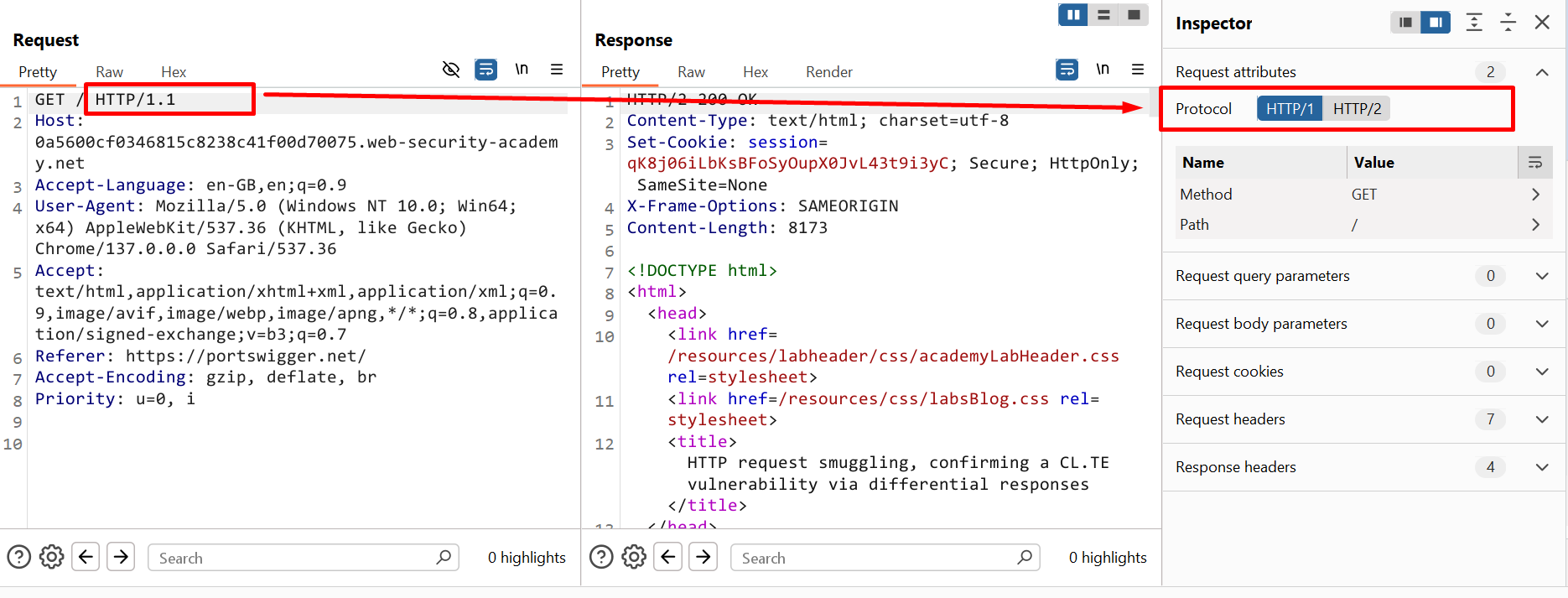Image resolution: width=1568 pixels, height=598 pixels.
Task: Open the Request panel hamburger menu
Action: coord(557,70)
